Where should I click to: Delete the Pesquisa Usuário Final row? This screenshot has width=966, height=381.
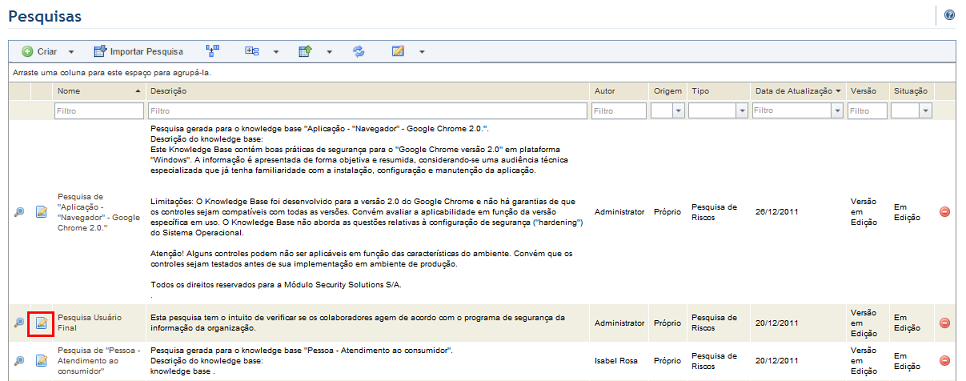point(944,322)
